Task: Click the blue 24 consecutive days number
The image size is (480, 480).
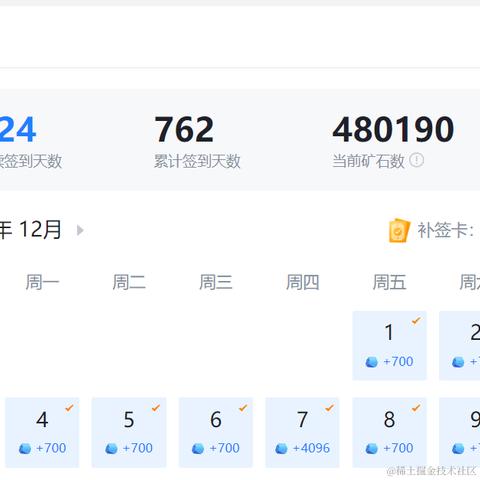Action: tap(17, 129)
